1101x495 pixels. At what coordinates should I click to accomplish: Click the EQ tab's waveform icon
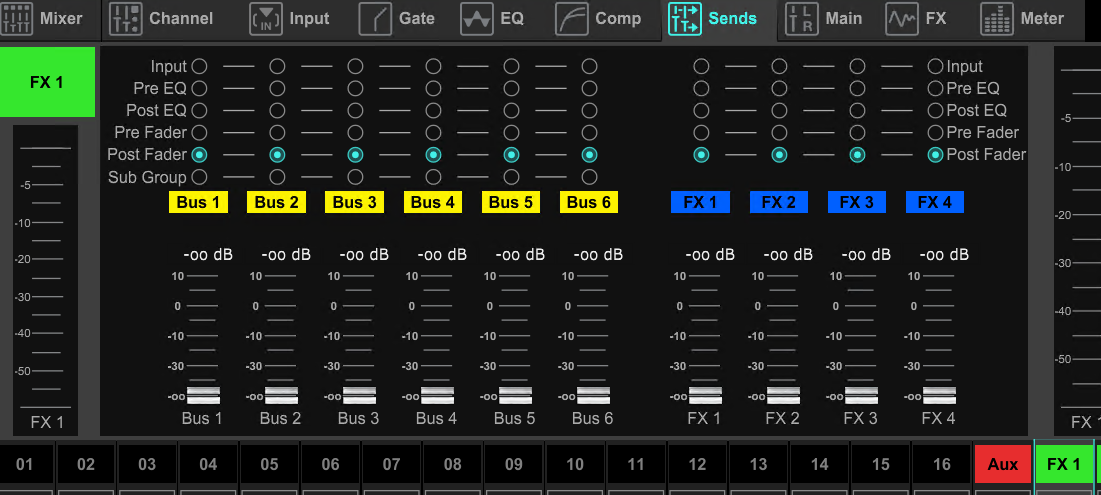point(477,19)
